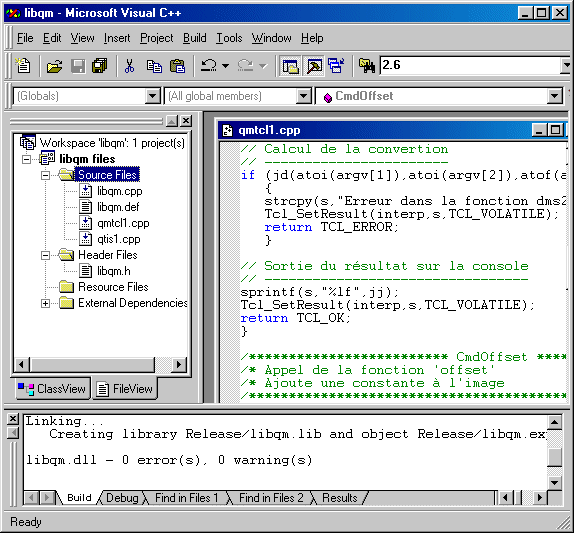Click the workspace pane dock toggle arrow button
Viewport: 574px width, 533px height.
[x=172, y=121]
